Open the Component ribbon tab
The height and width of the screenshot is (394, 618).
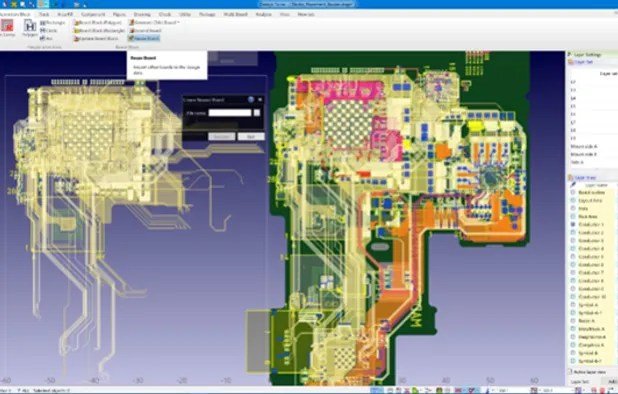pos(93,14)
